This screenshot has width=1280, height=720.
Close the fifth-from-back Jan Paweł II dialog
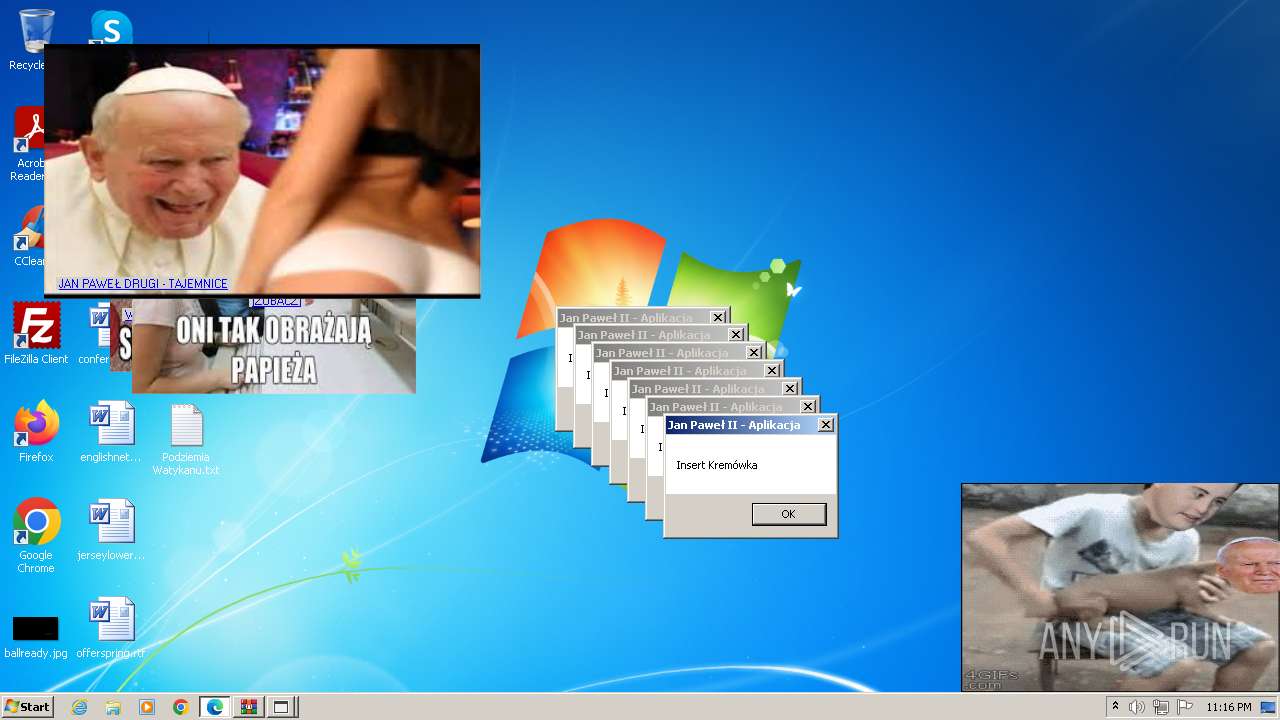(x=790, y=389)
